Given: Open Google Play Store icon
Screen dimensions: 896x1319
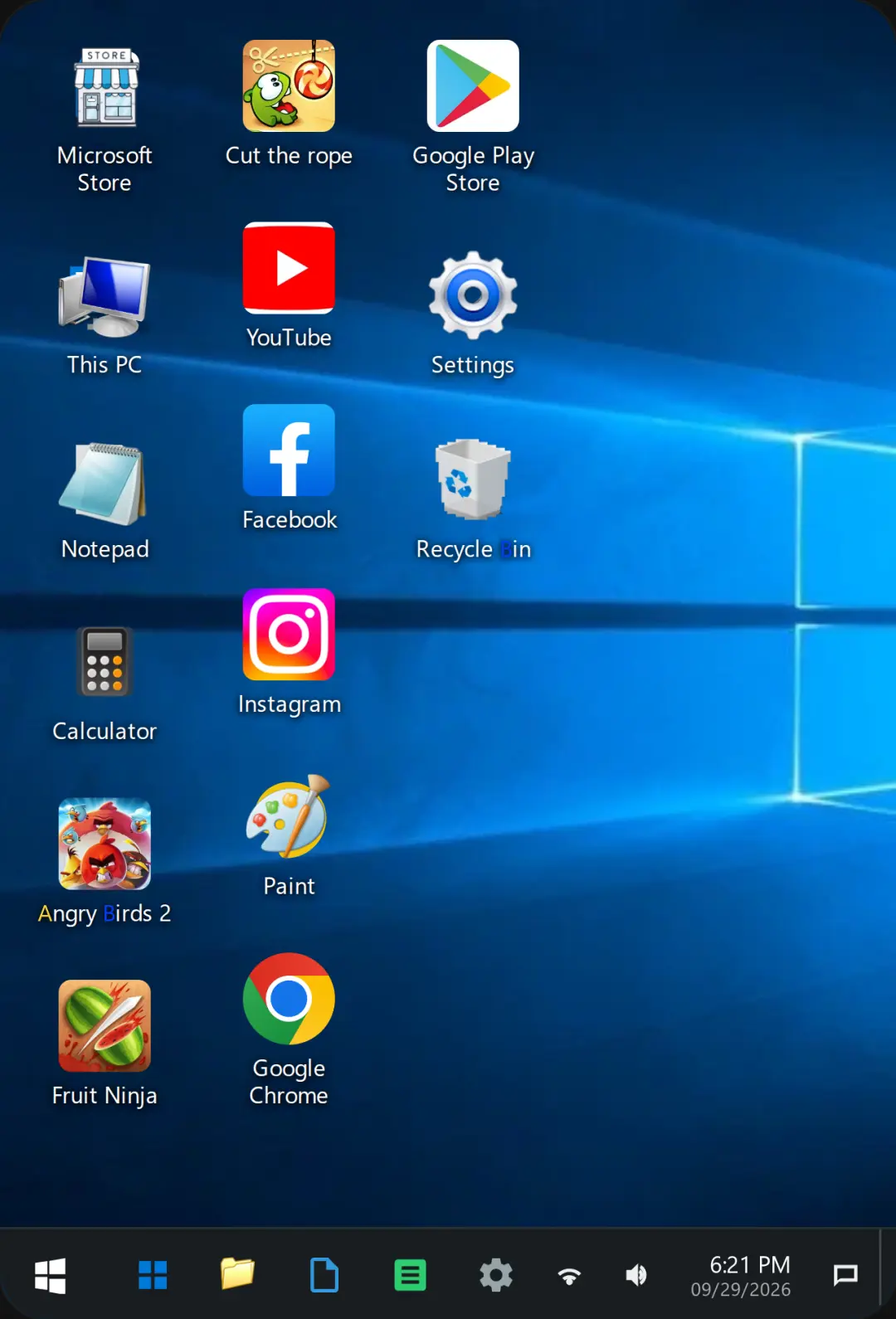Looking at the screenshot, I should coord(473,86).
